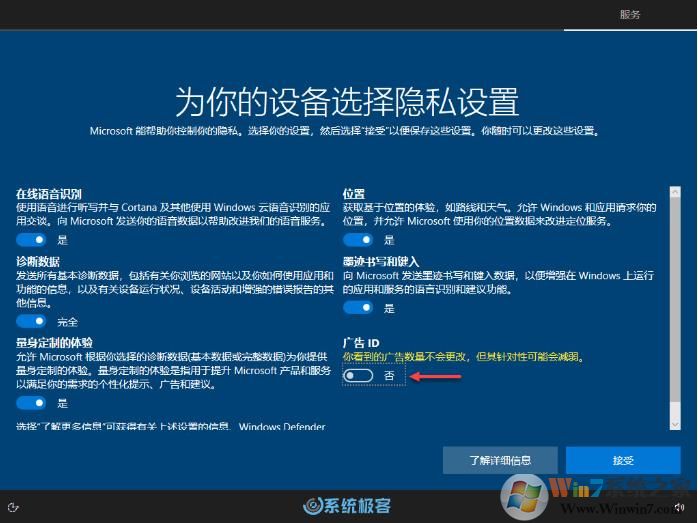This screenshot has width=698, height=523.
Task: Toggle the 诊断数据 switch labeled 完全
Action: tap(31, 321)
